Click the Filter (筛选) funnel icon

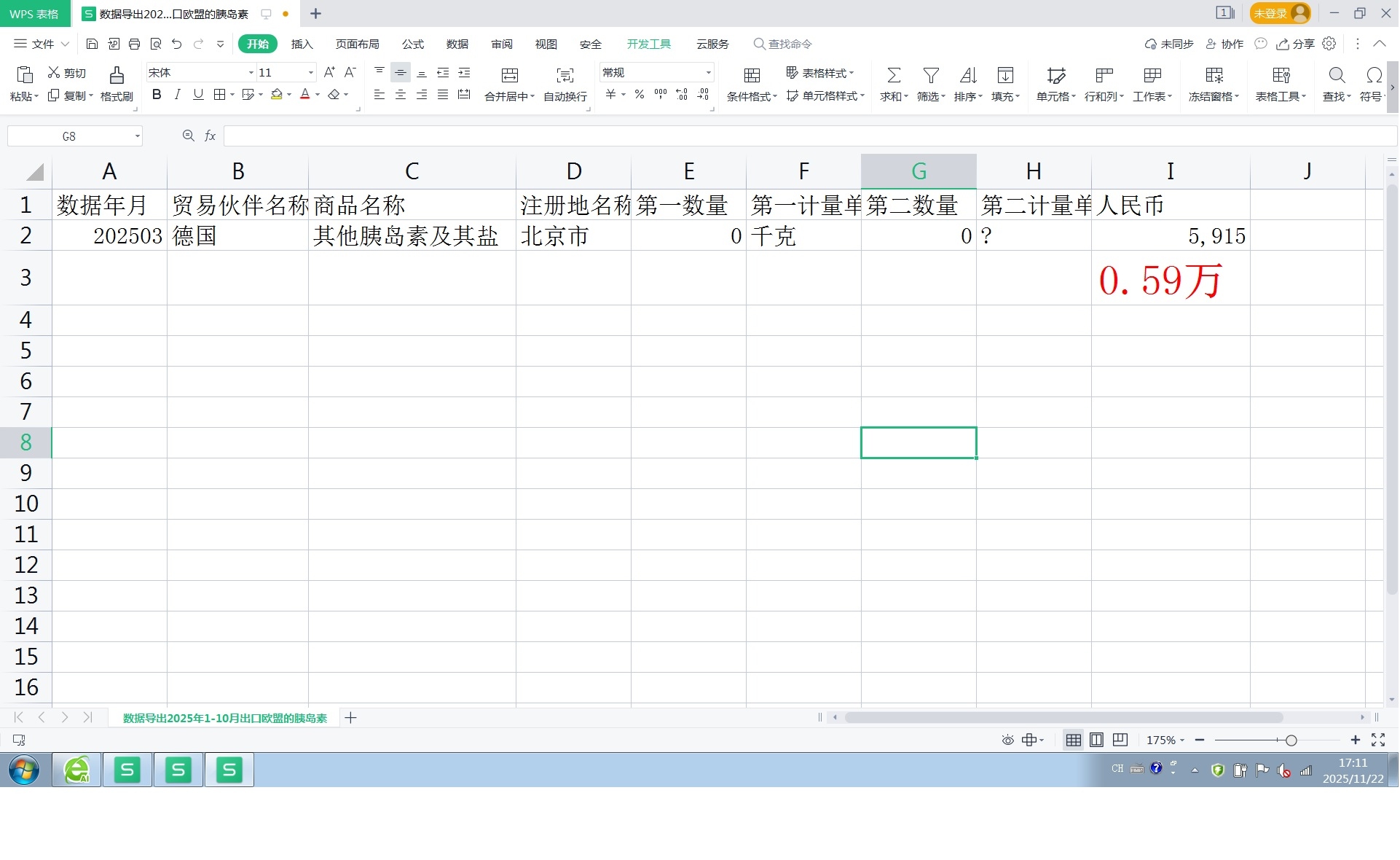tap(931, 75)
